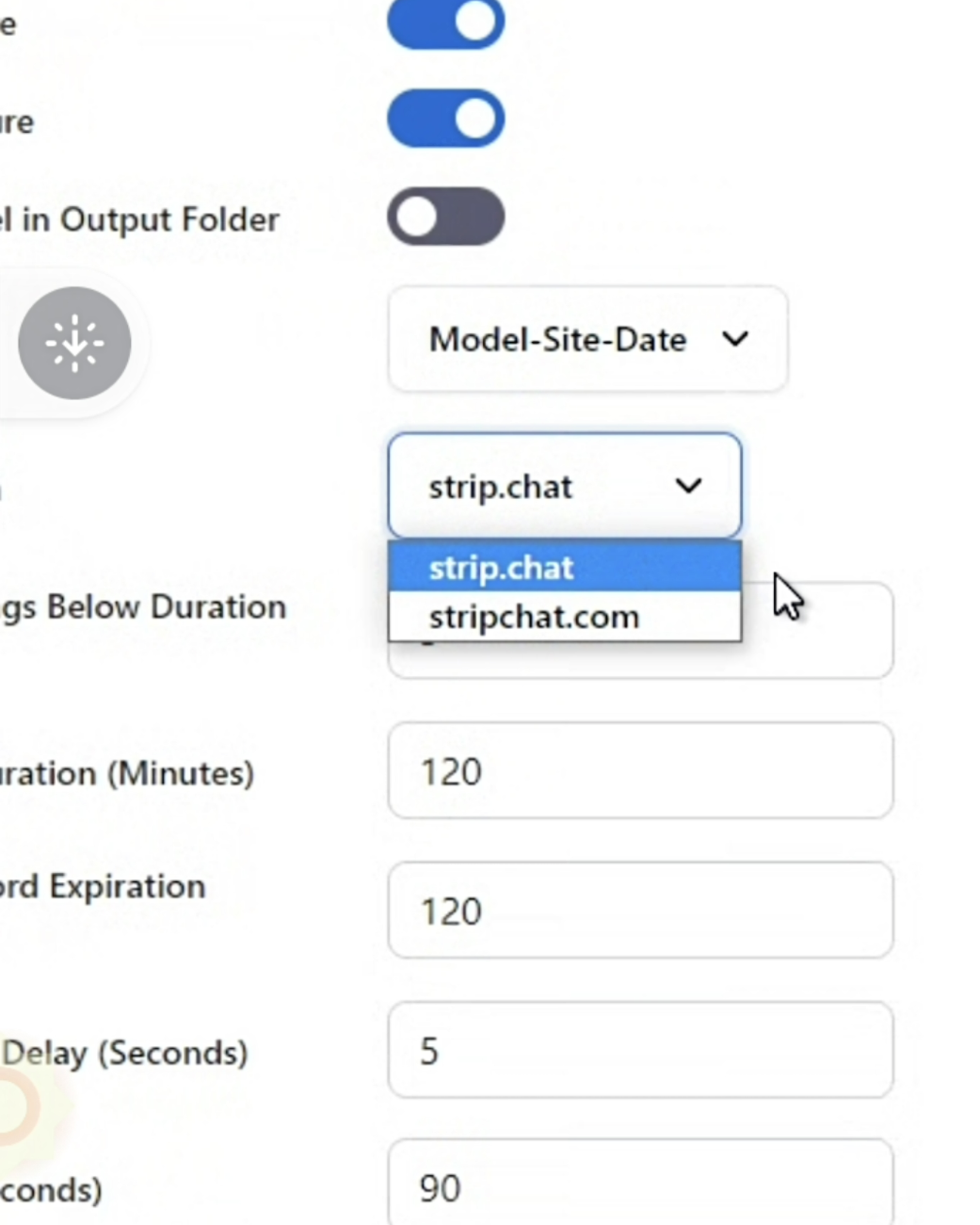
Task: Disable the second blue toggle switch
Action: click(446, 119)
